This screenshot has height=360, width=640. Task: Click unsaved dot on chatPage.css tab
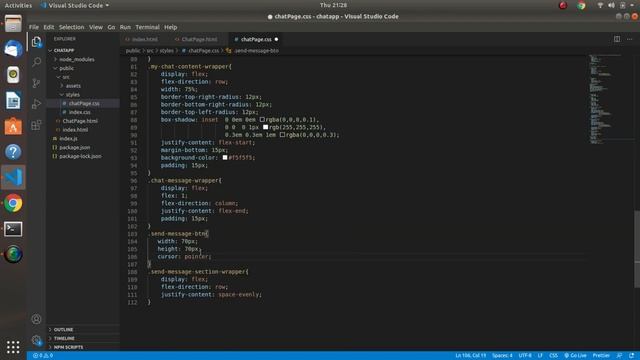[276, 40]
